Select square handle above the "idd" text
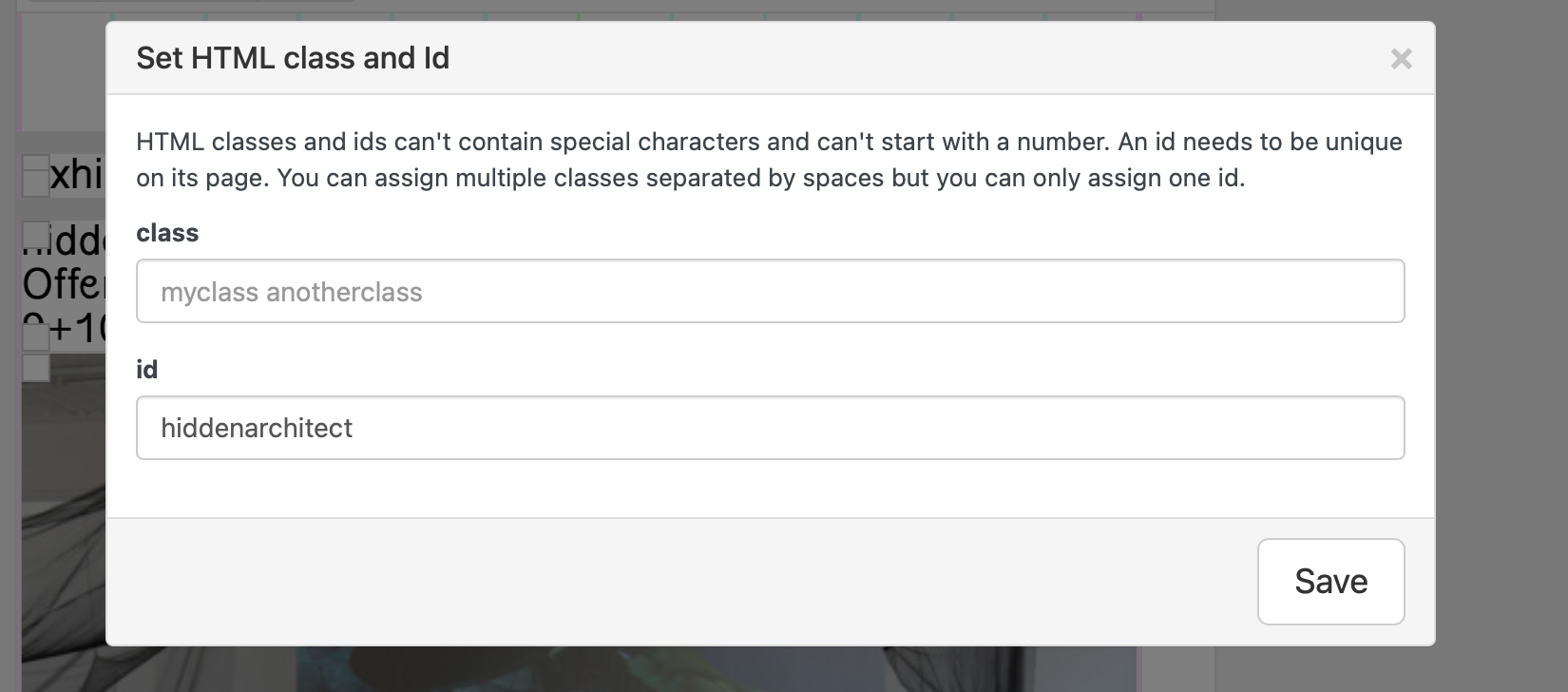 click(35, 233)
